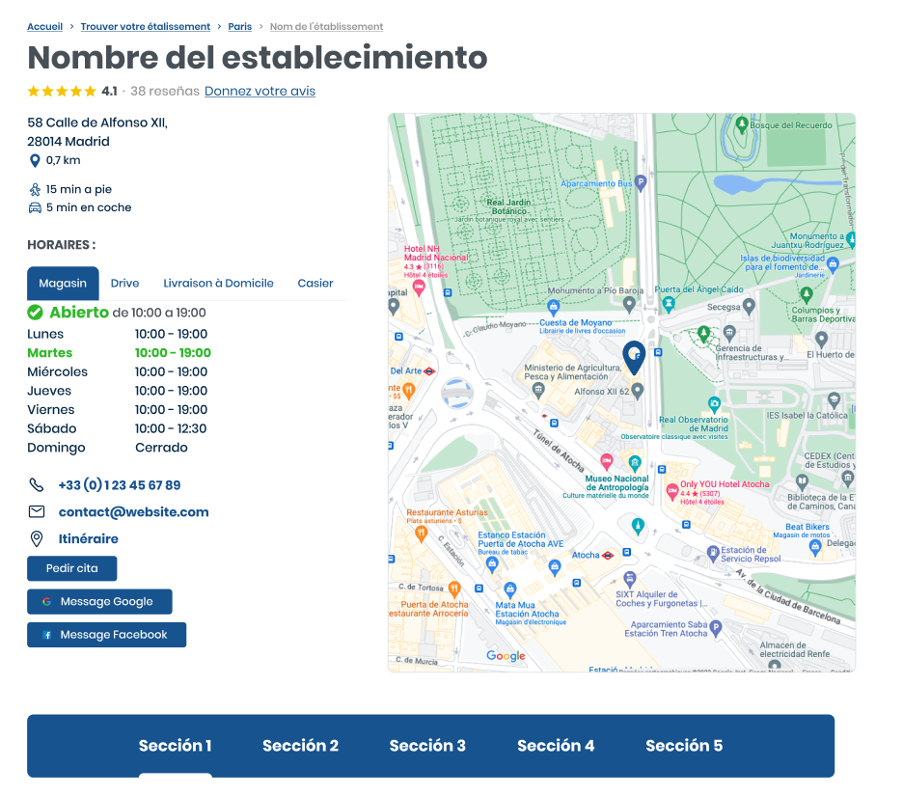The height and width of the screenshot is (796, 904).
Task: Click the car icon for driving time
Action: coord(35,208)
